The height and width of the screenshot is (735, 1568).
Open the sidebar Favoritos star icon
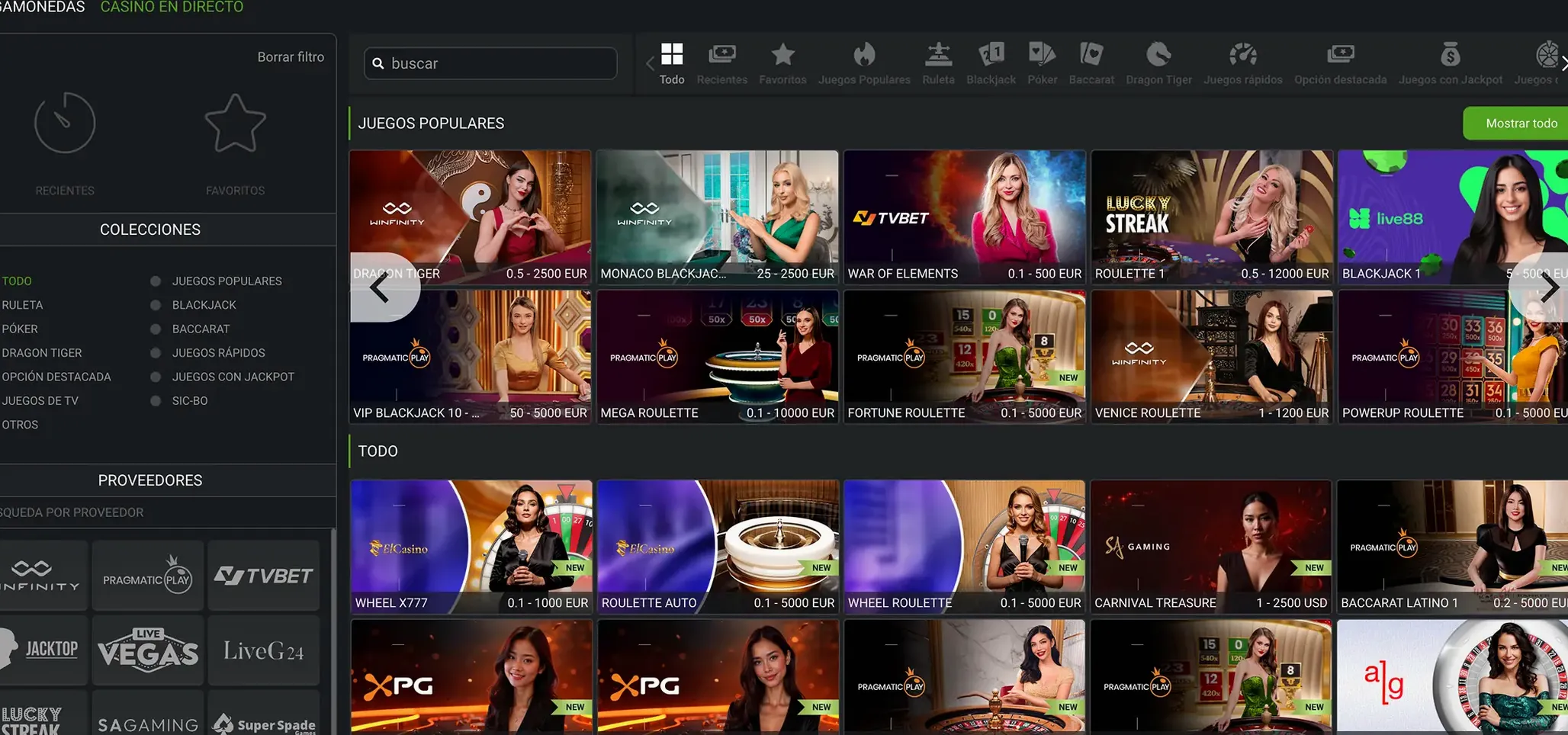[x=235, y=123]
